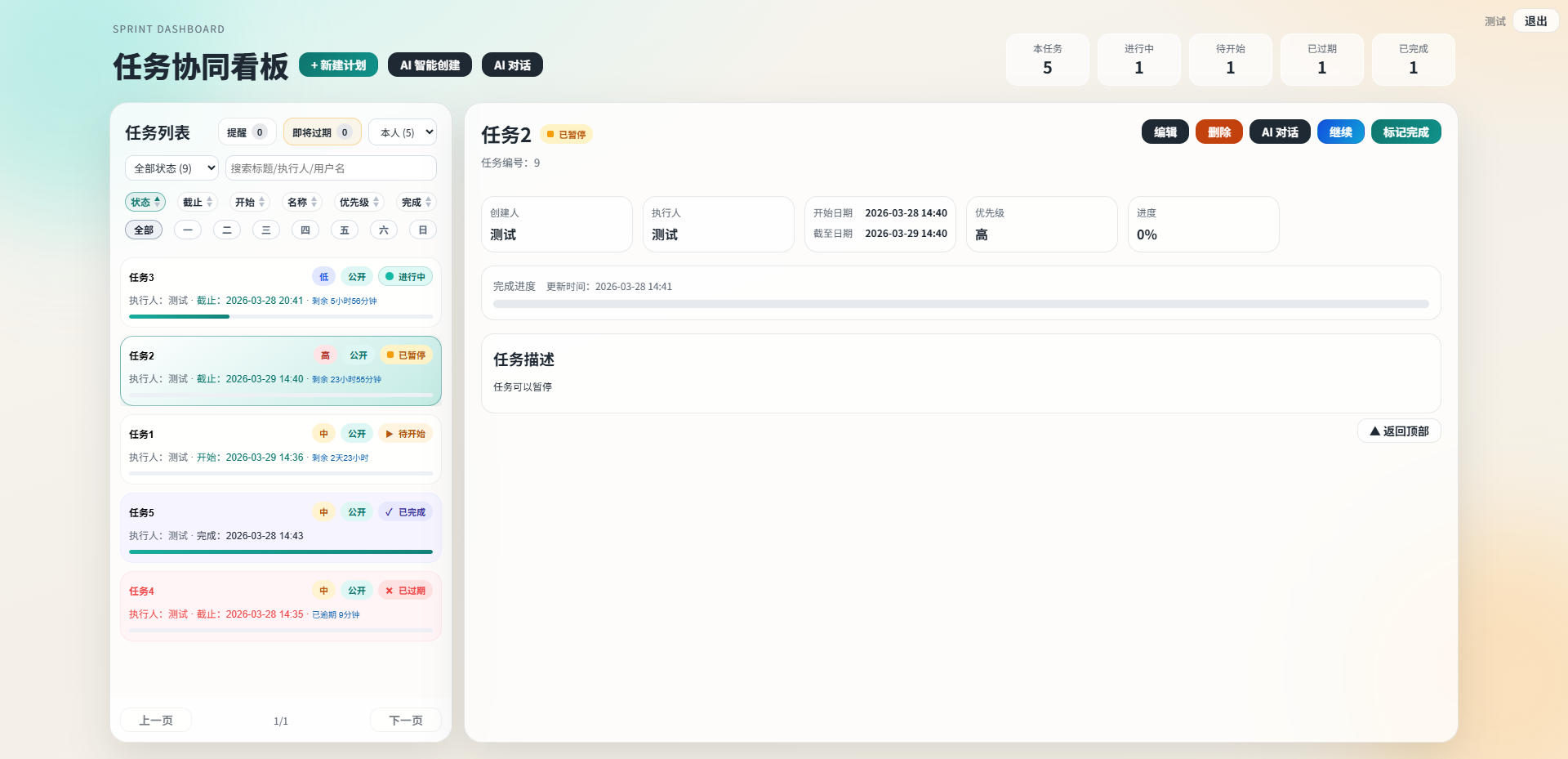Select the 三 weekday filter
The width and height of the screenshot is (1568, 759).
[266, 230]
